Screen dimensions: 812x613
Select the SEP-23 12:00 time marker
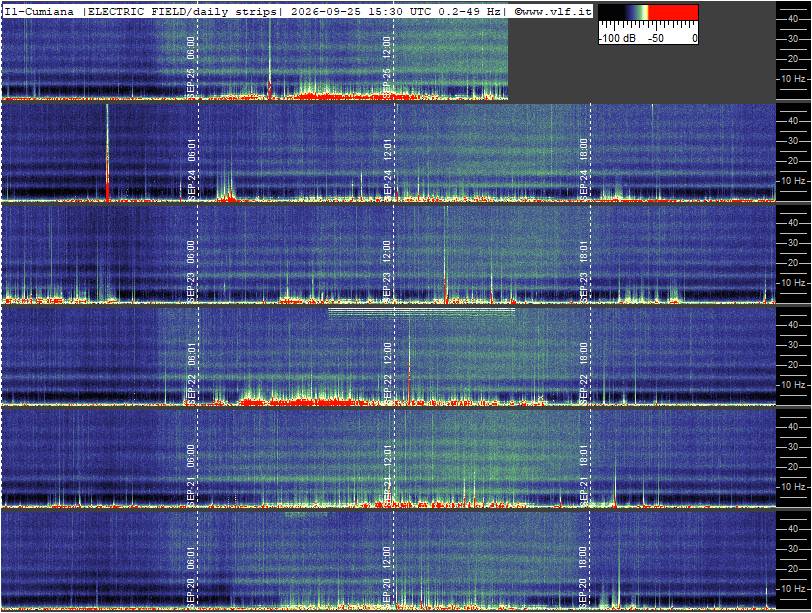387,271
